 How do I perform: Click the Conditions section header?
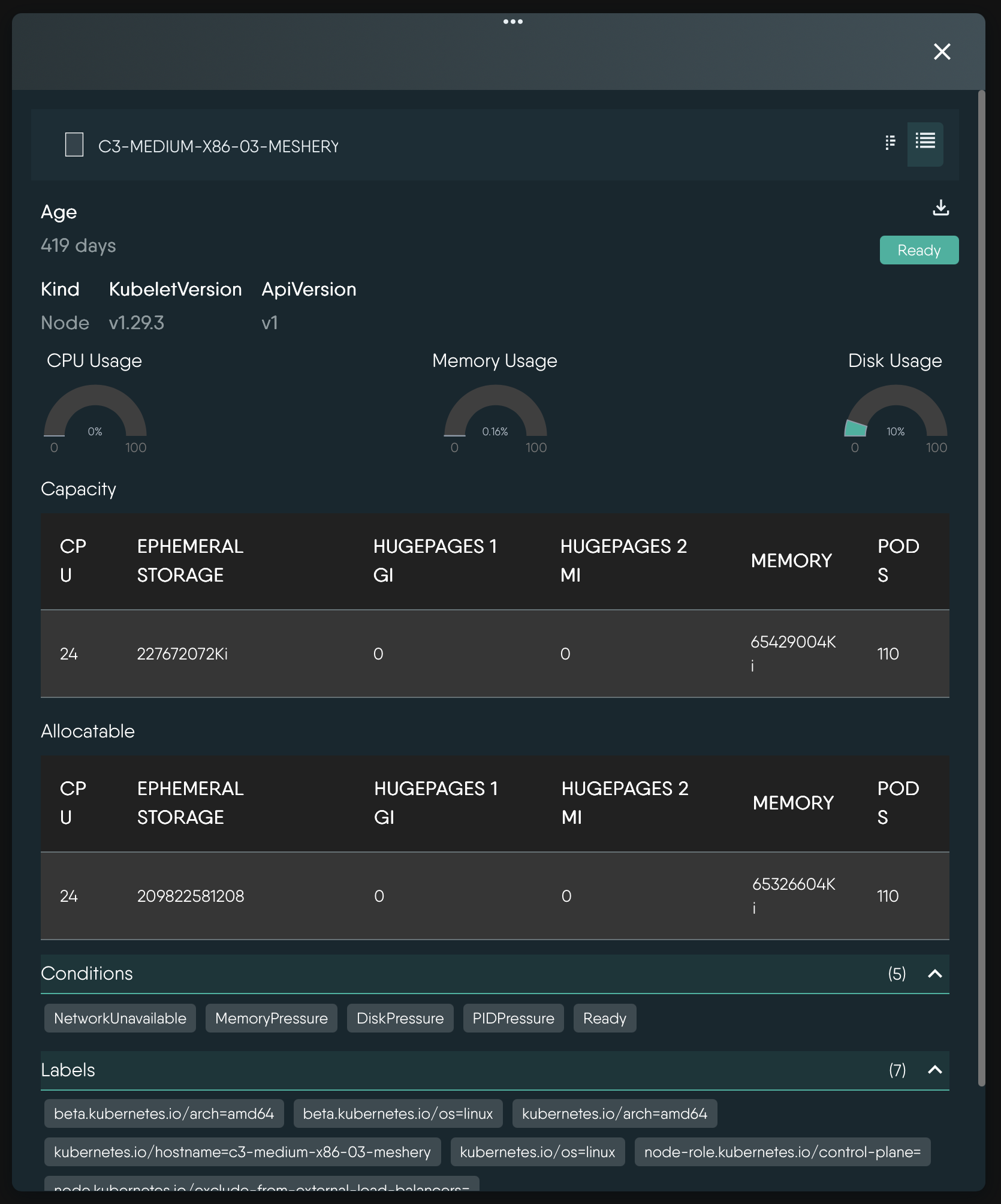[x=87, y=974]
